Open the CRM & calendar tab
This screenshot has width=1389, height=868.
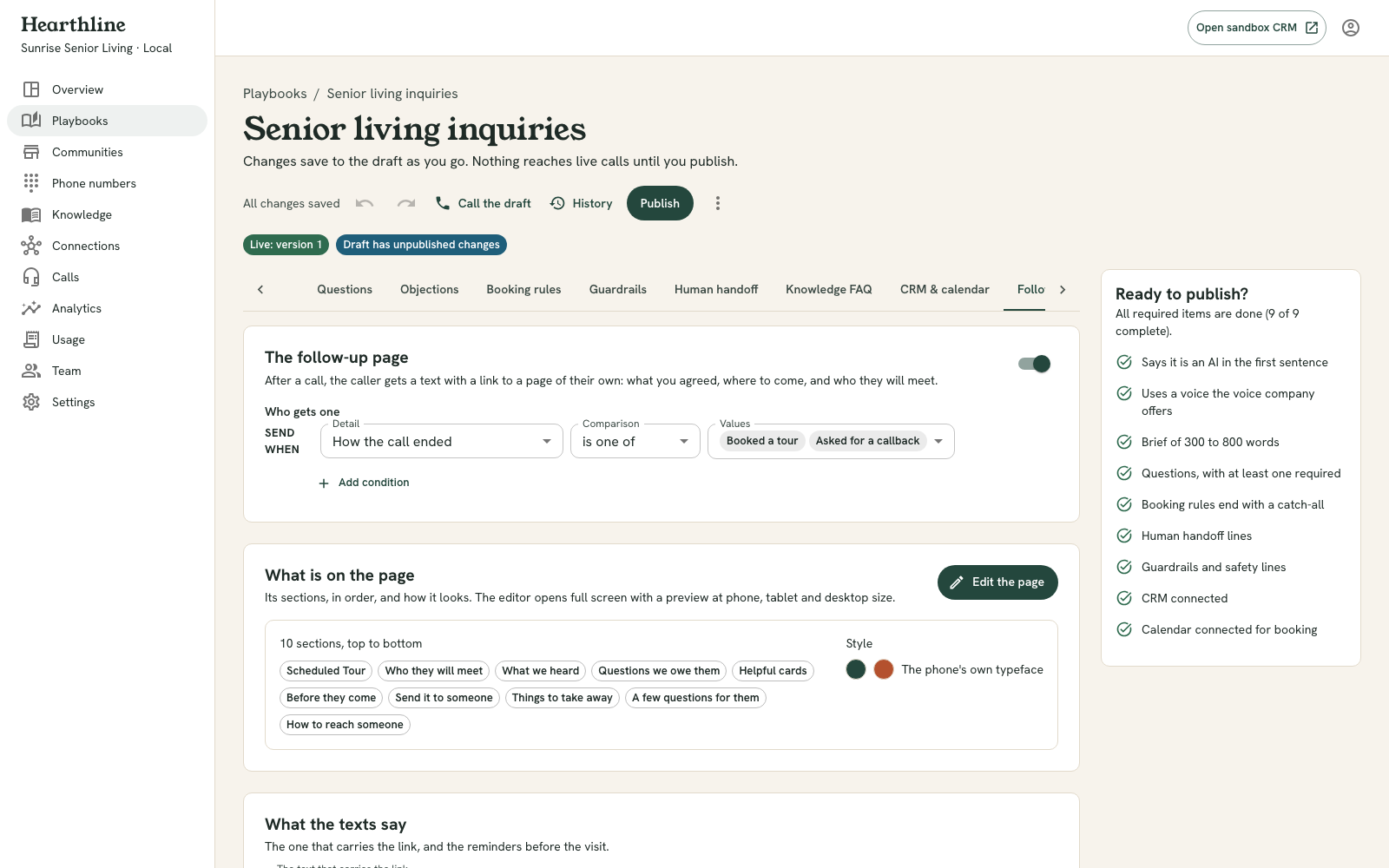(945, 289)
